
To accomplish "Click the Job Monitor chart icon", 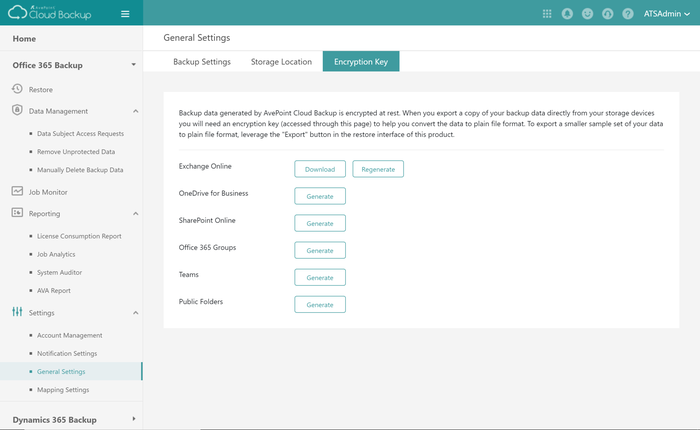I will (x=17, y=191).
